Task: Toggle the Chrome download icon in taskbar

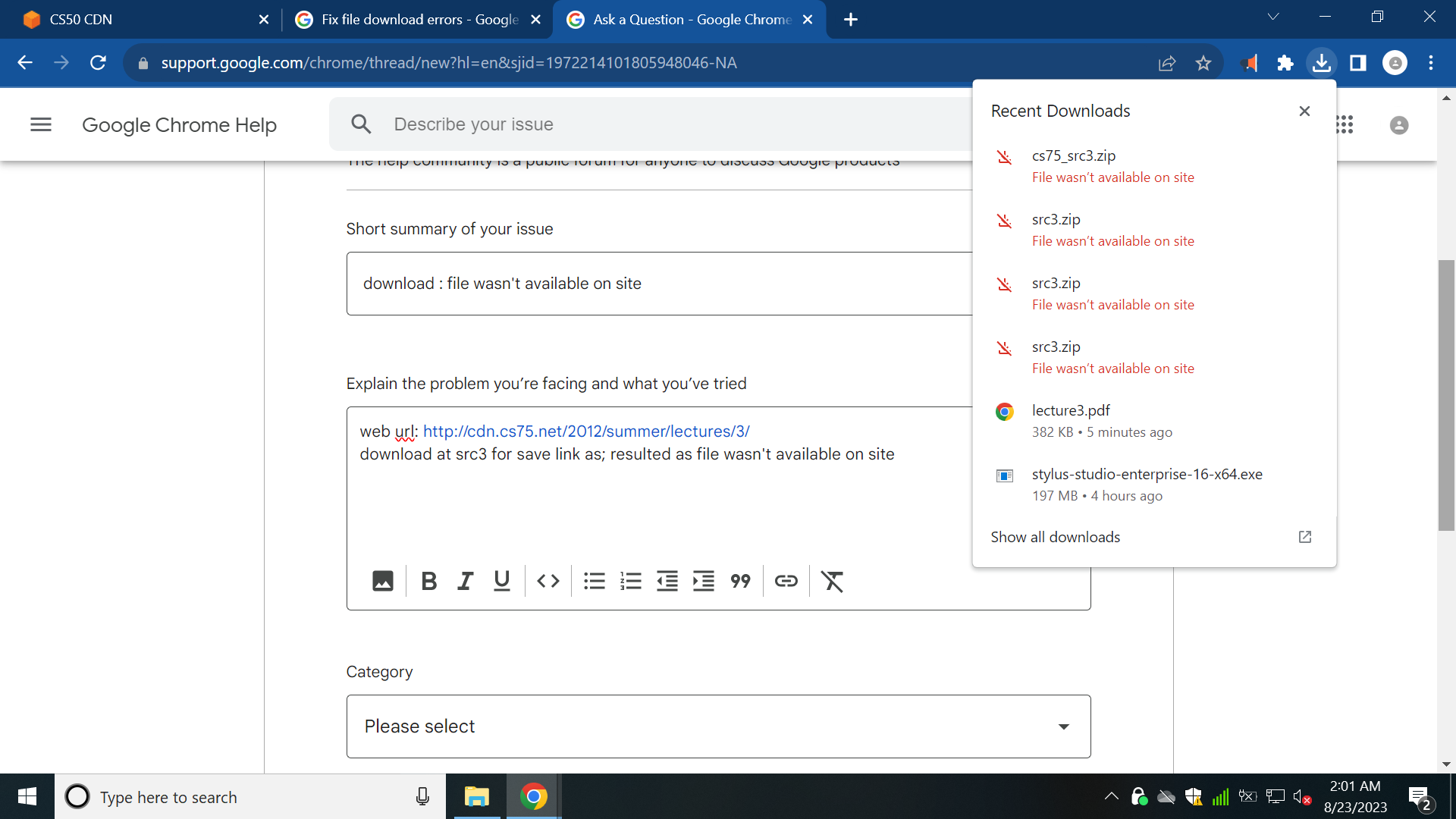Action: (x=1320, y=62)
